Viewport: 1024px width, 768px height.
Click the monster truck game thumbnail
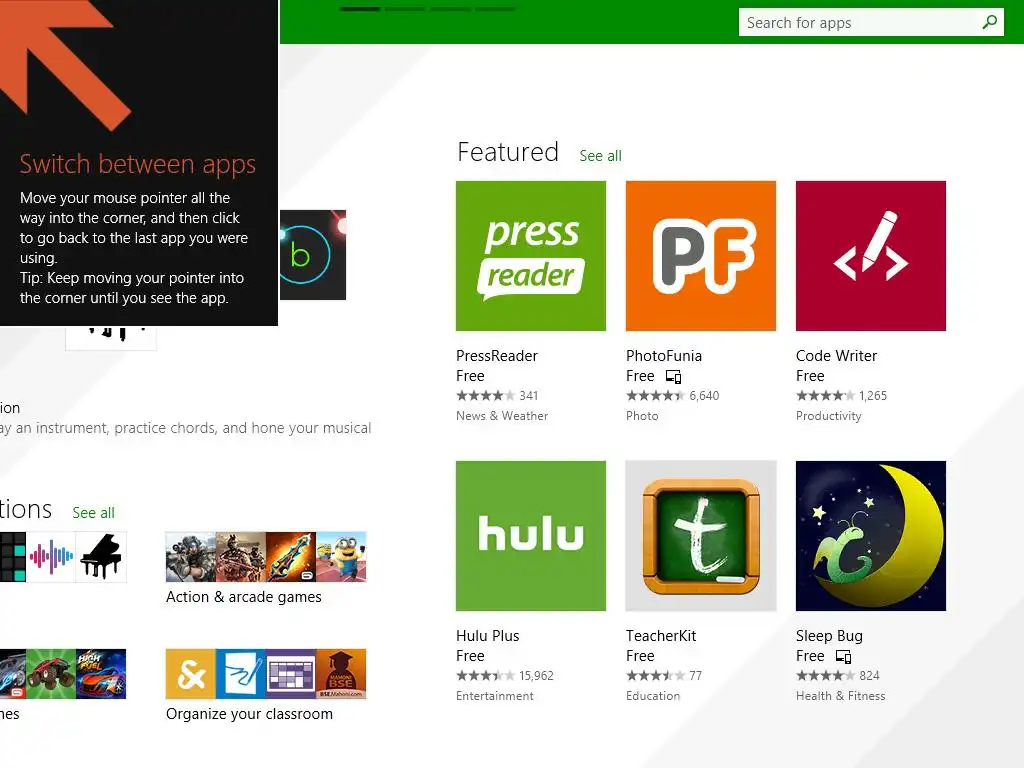(51, 674)
